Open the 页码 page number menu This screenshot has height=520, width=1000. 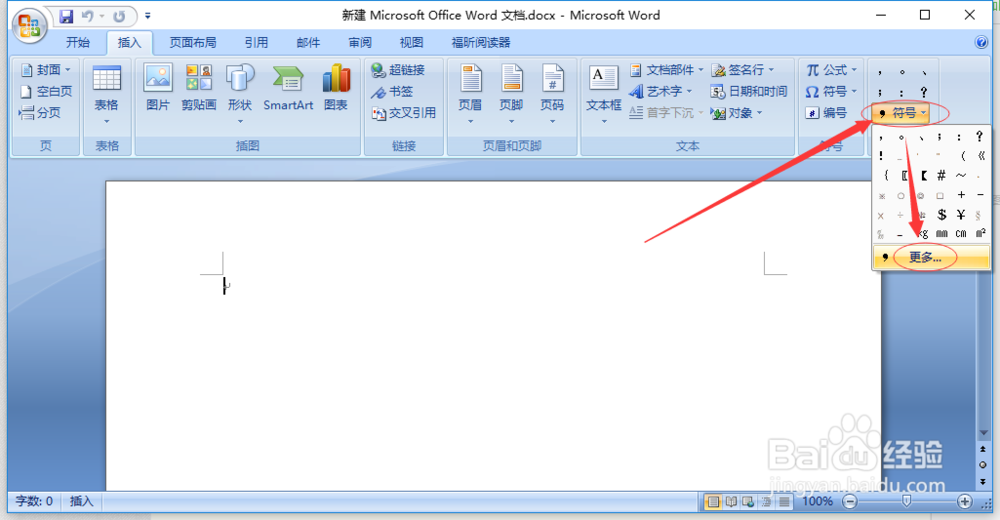tap(552, 94)
